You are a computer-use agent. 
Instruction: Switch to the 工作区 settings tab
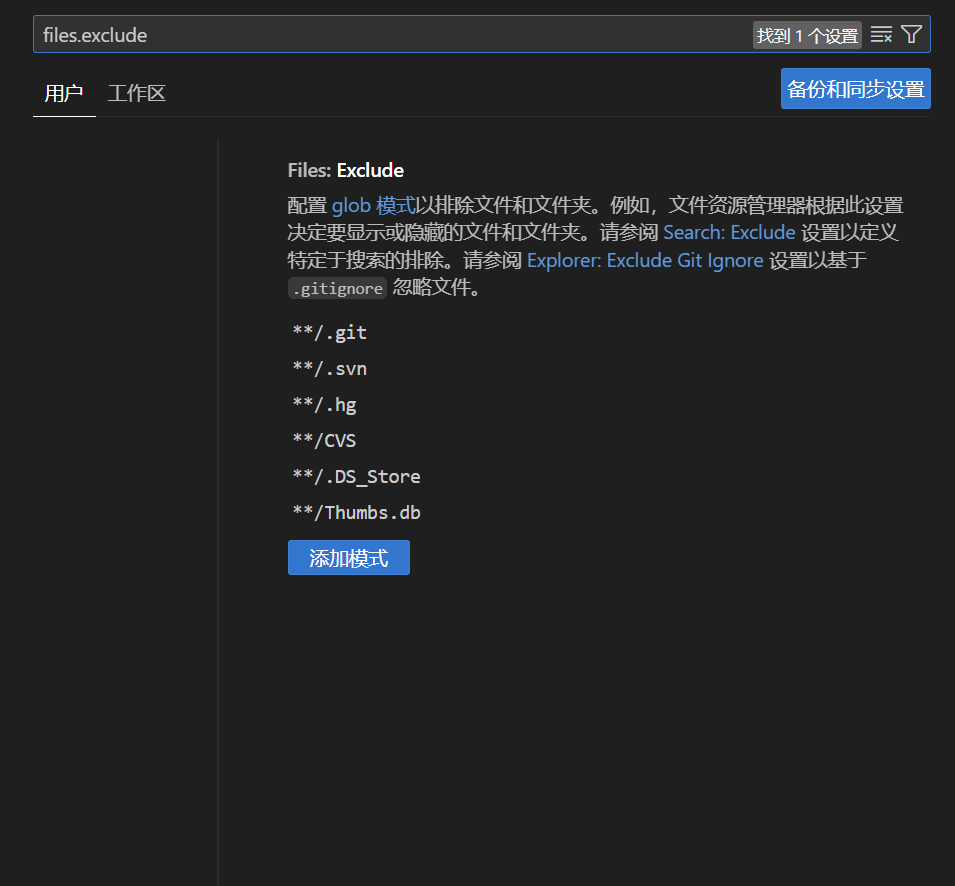click(136, 94)
